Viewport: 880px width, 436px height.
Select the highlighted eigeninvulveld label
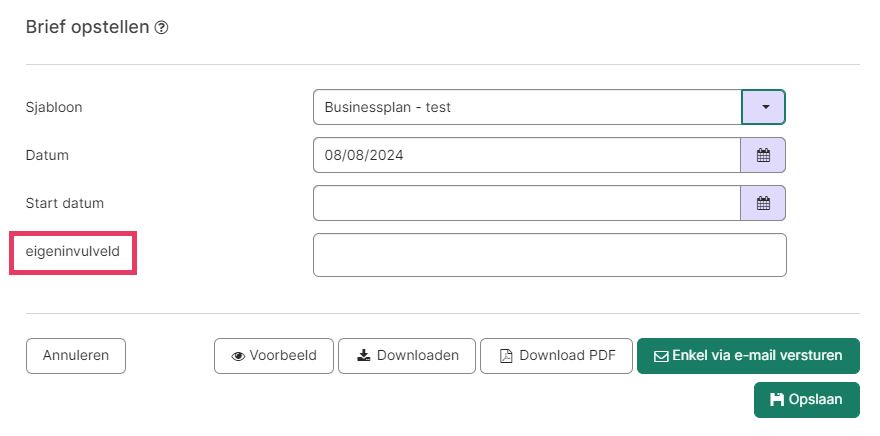point(73,252)
